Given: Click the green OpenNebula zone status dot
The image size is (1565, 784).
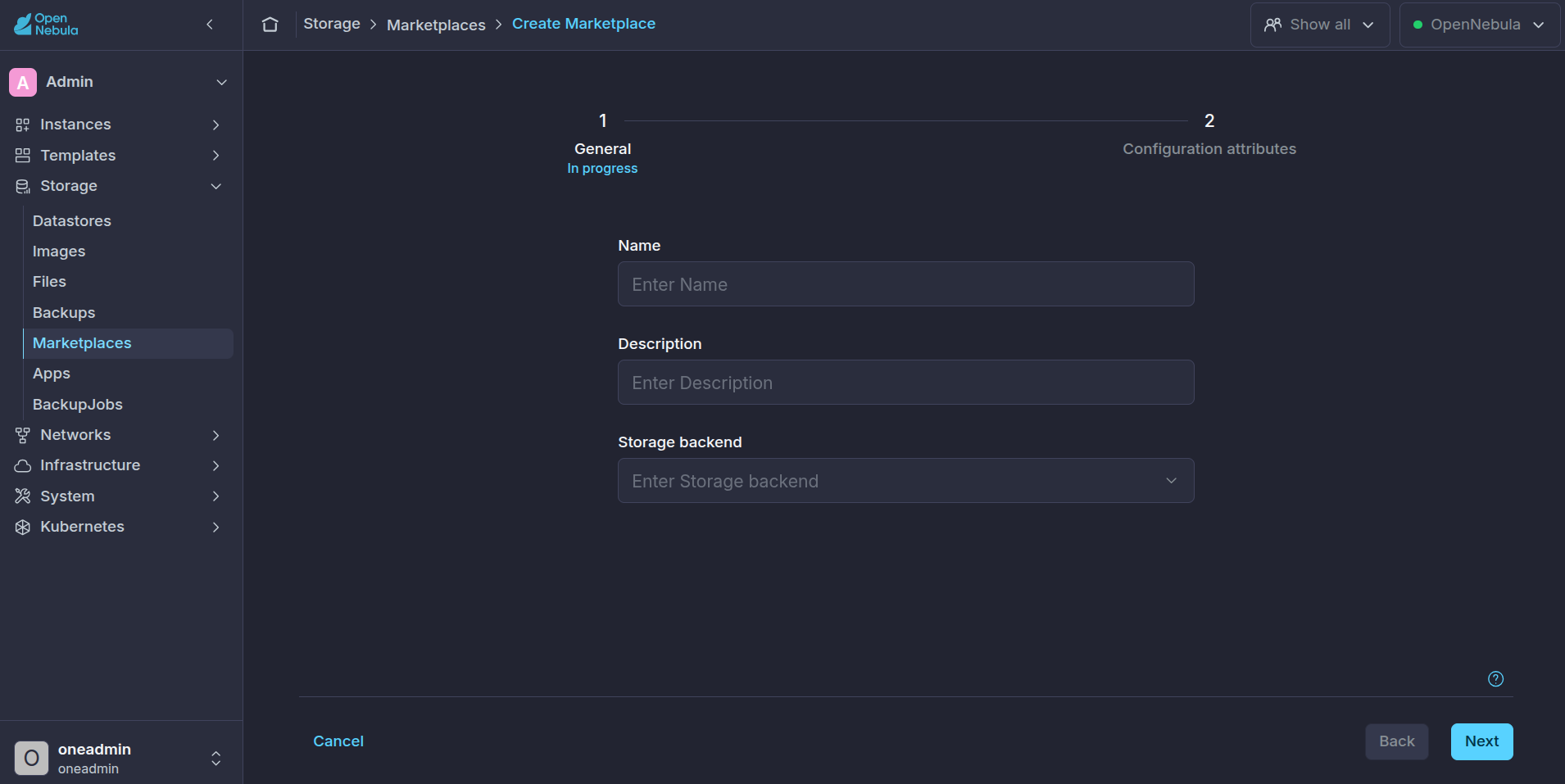Looking at the screenshot, I should point(1418,25).
